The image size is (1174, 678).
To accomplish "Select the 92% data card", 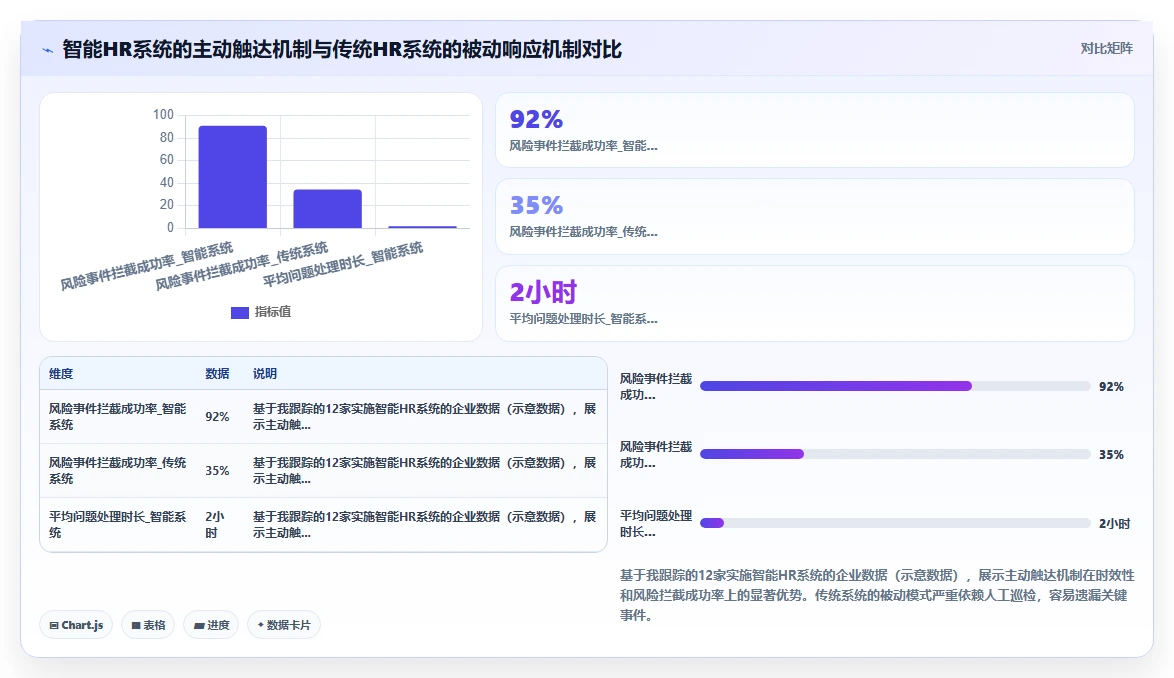I will click(x=815, y=130).
